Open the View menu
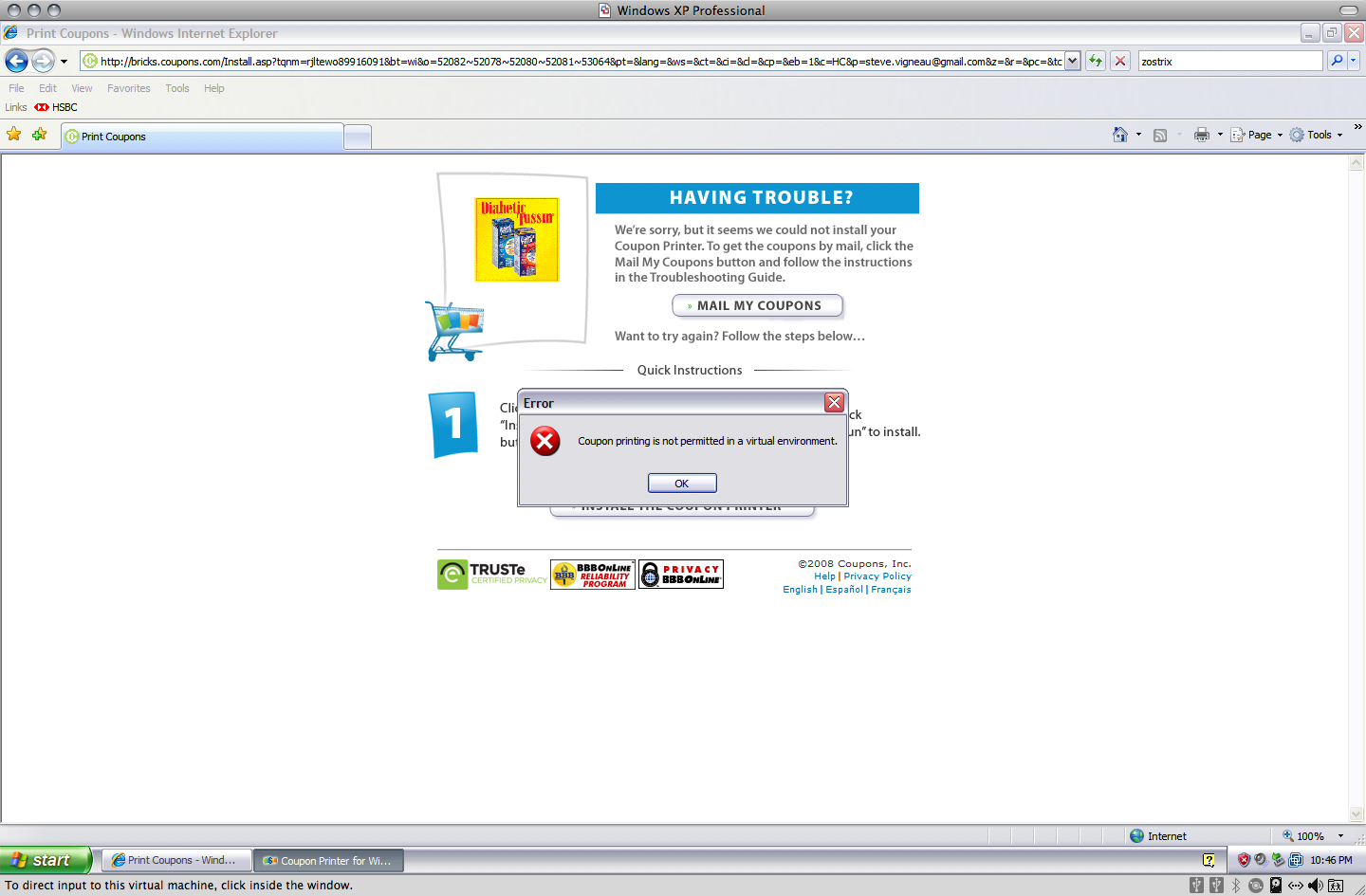 [x=82, y=88]
